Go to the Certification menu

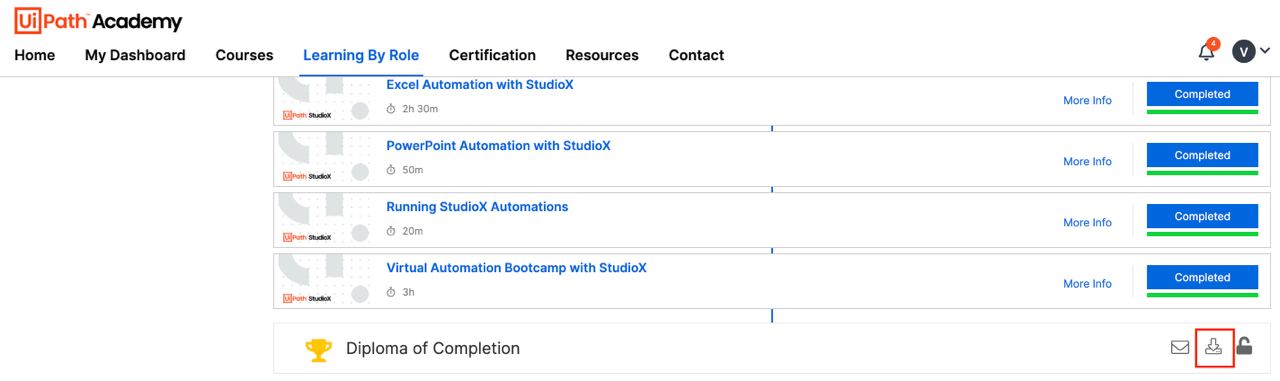click(492, 55)
